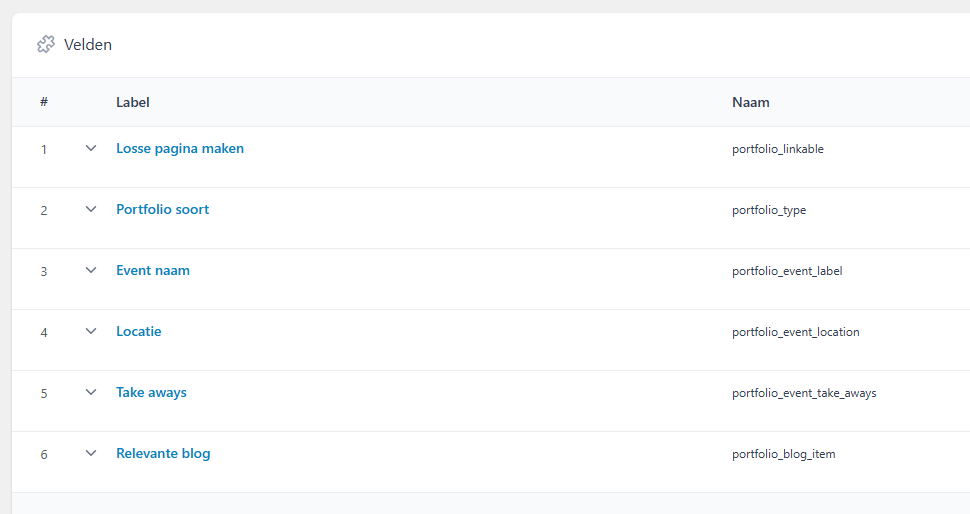Edit the Event naam field
970x514 pixels.
(x=152, y=270)
